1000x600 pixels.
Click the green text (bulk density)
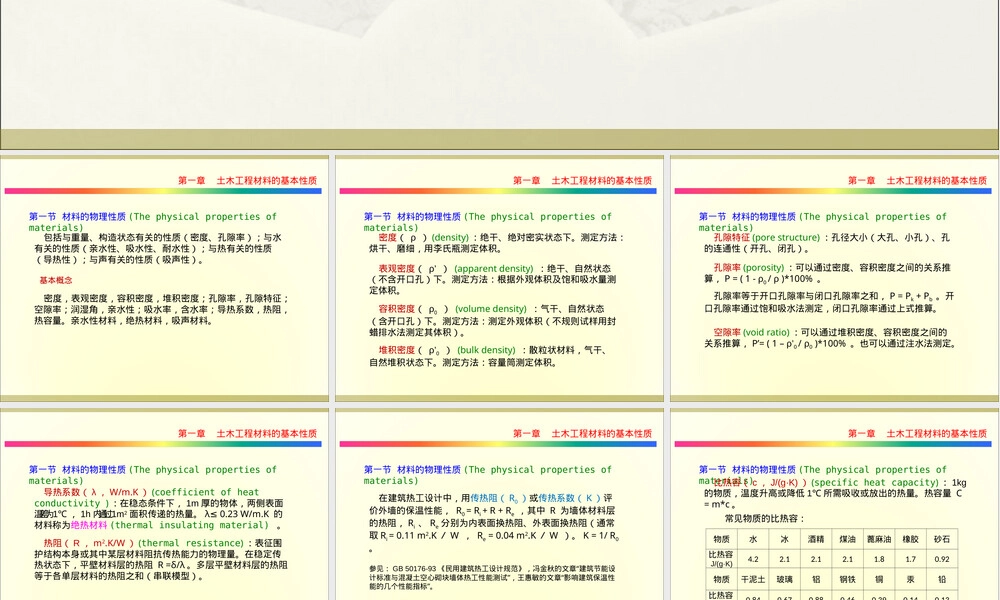487,350
